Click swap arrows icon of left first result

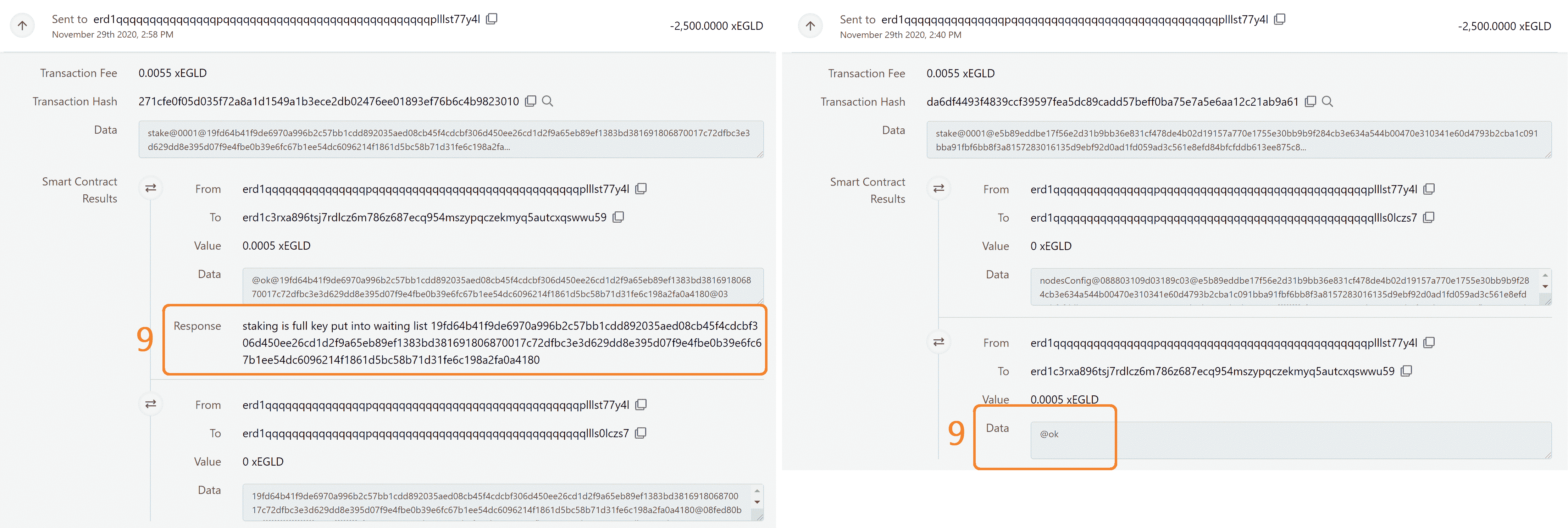tap(151, 188)
